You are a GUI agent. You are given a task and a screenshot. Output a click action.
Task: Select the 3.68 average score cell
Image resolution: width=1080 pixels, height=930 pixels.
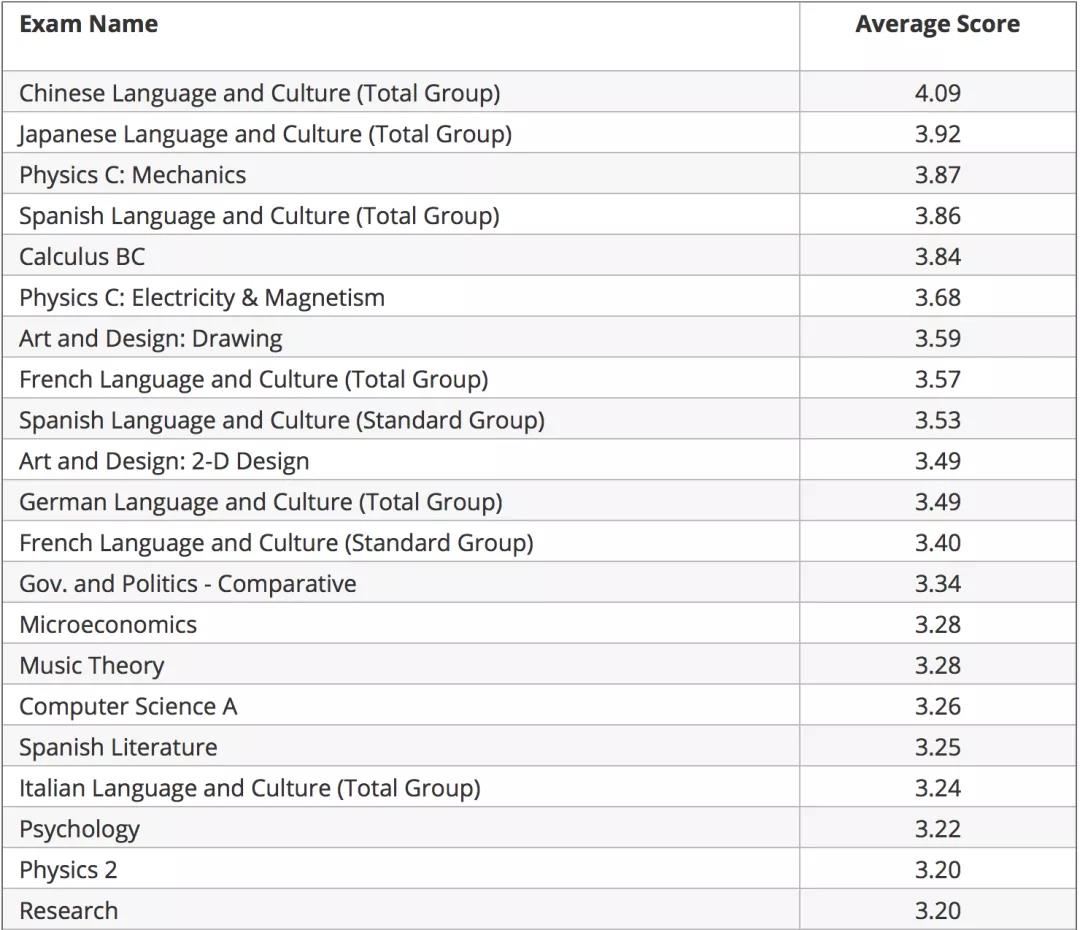[937, 298]
